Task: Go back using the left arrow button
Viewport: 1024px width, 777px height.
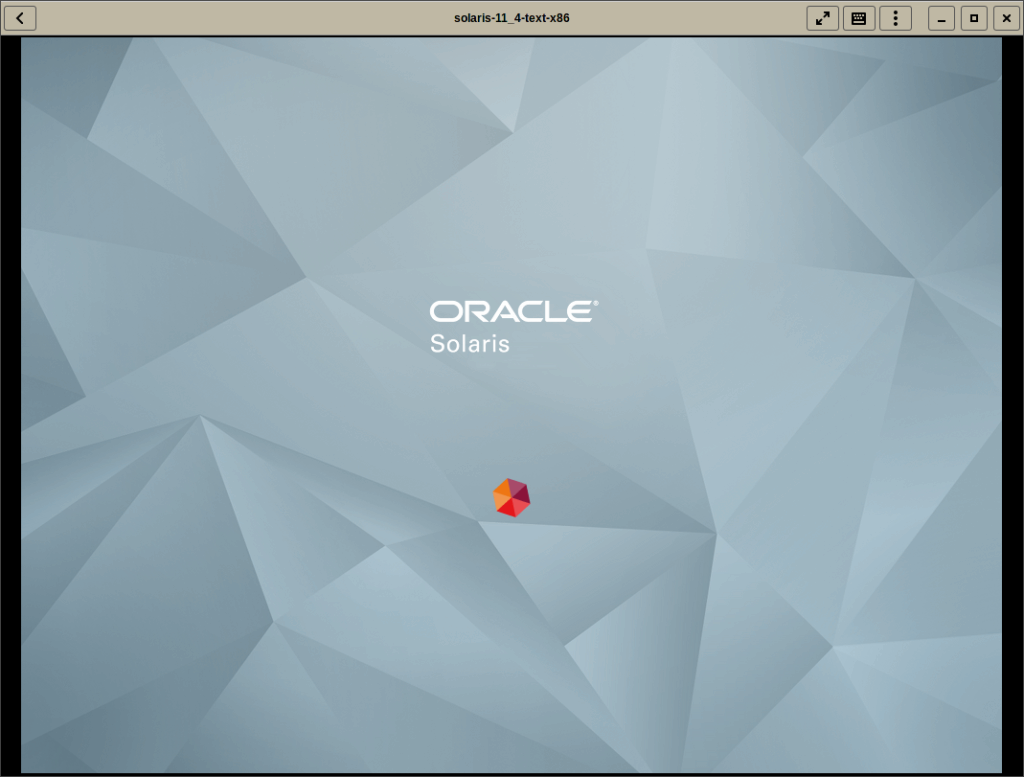Action: (20, 18)
